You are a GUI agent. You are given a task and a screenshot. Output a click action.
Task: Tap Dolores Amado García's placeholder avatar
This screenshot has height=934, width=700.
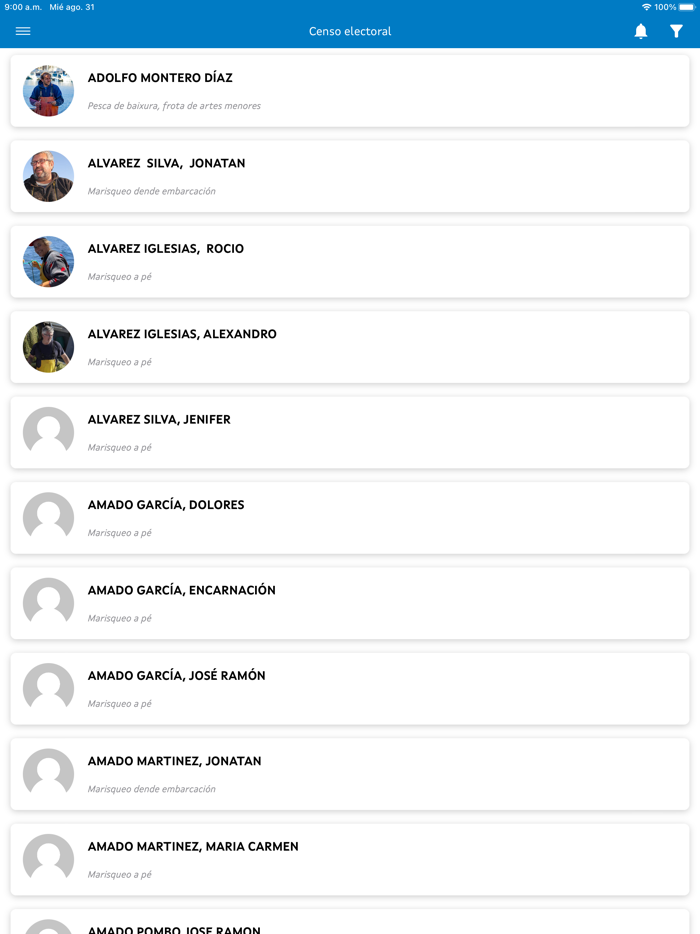click(48, 518)
